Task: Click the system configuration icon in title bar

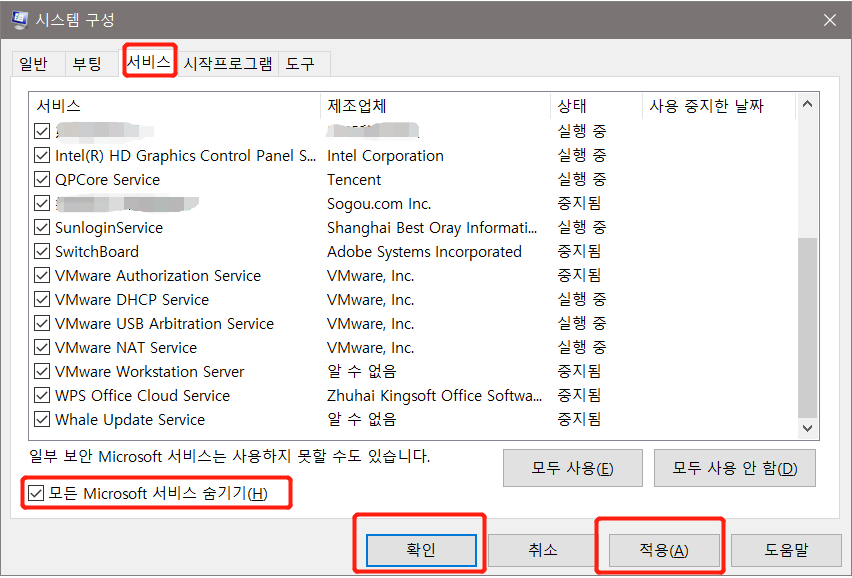Action: click(22, 19)
